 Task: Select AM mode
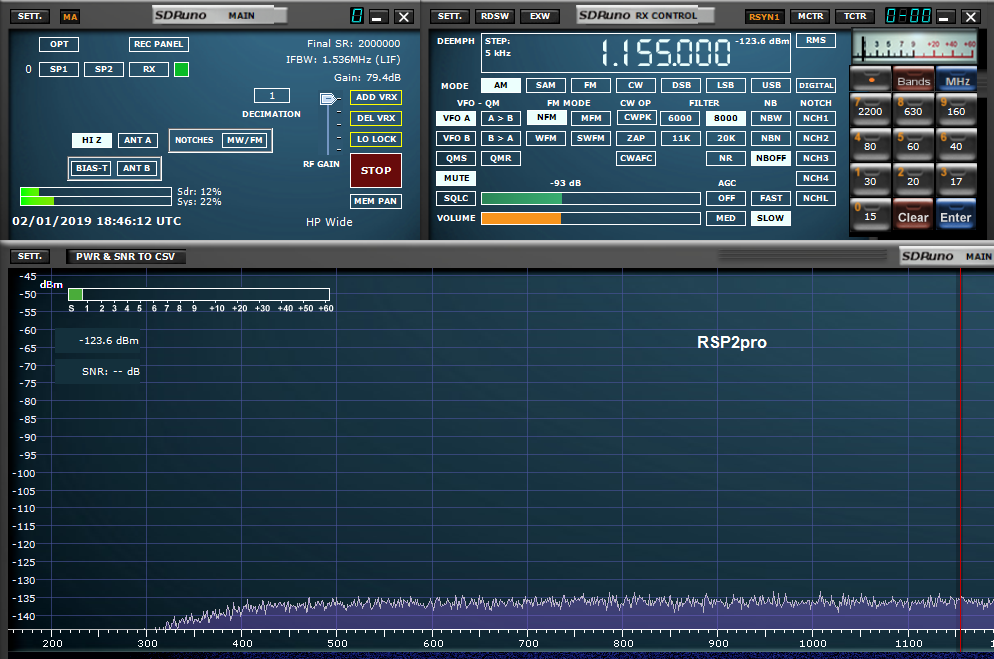point(501,85)
